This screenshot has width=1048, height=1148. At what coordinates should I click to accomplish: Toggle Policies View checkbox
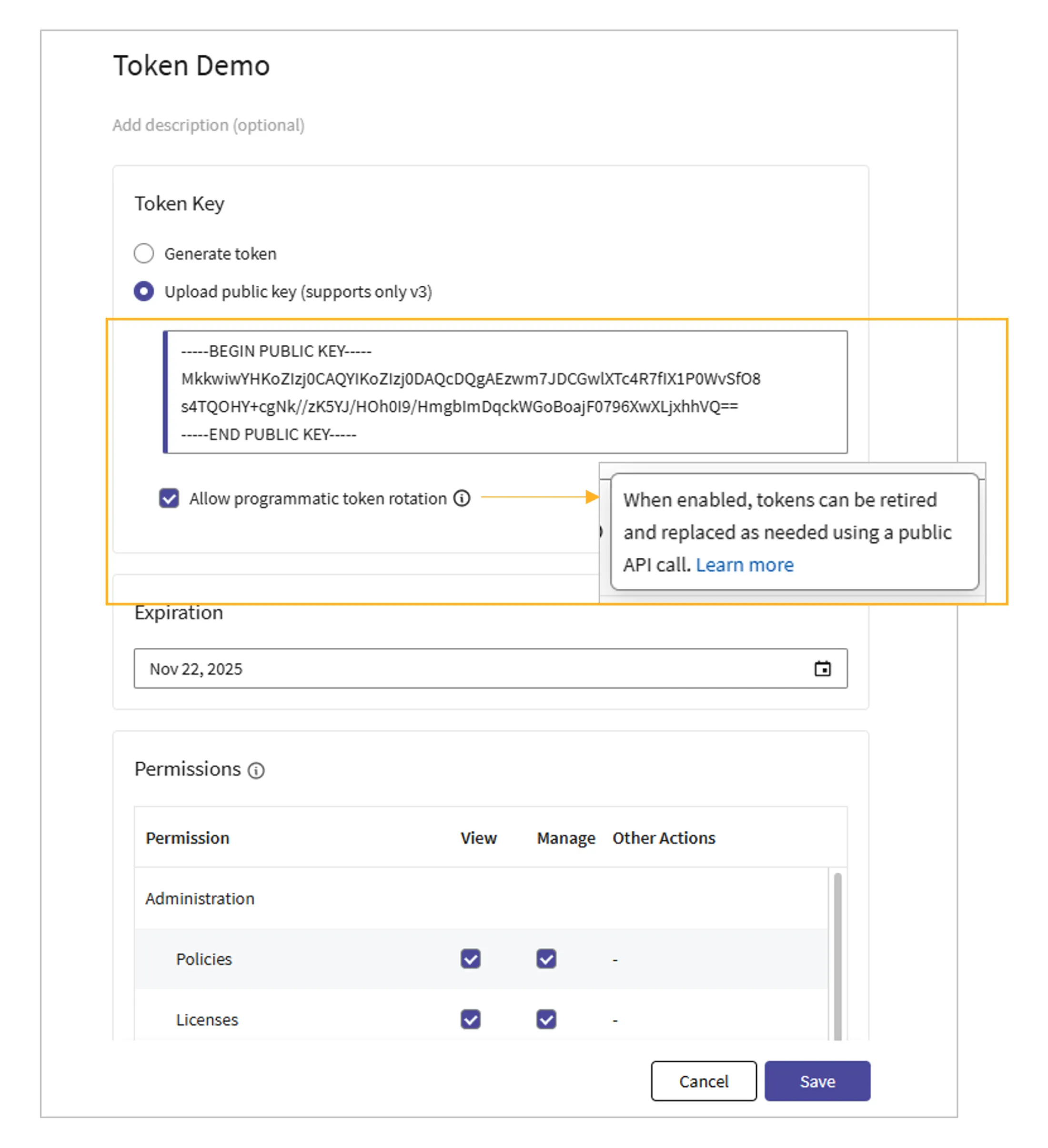pyautogui.click(x=471, y=959)
